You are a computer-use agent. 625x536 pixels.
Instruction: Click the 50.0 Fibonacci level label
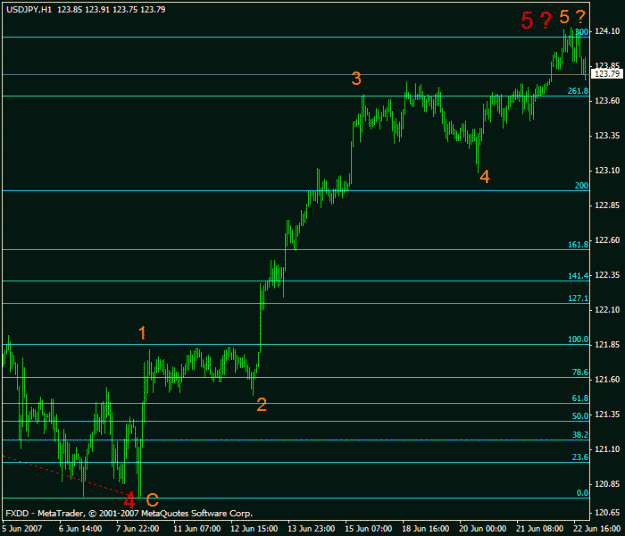tap(580, 416)
